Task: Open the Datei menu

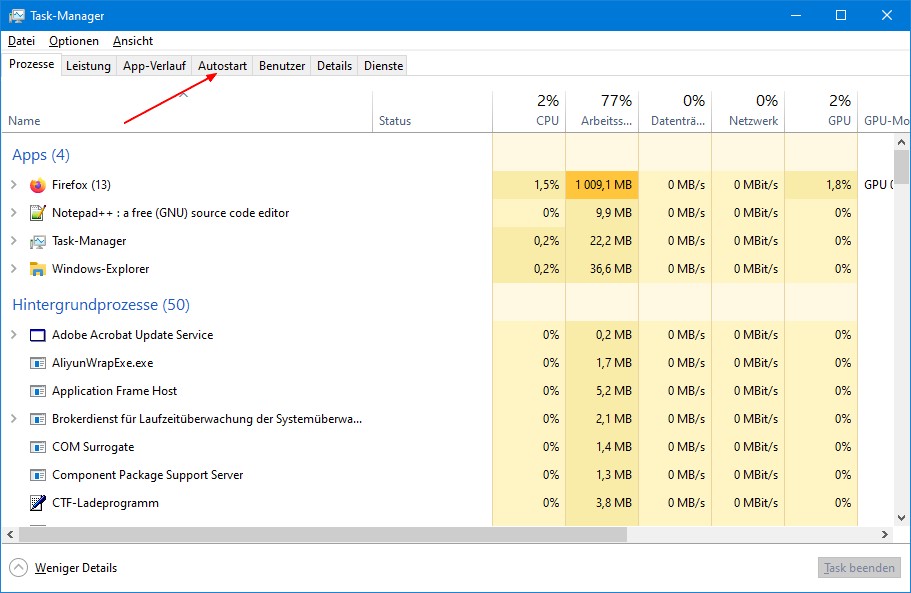Action: pos(21,41)
